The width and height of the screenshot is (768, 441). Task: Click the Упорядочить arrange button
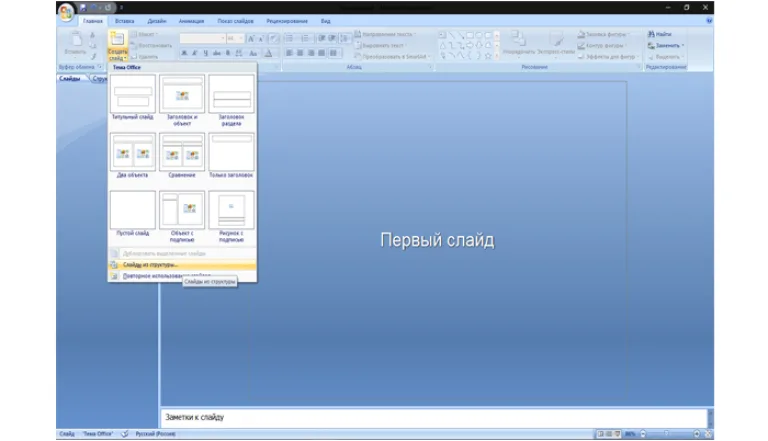tap(518, 43)
